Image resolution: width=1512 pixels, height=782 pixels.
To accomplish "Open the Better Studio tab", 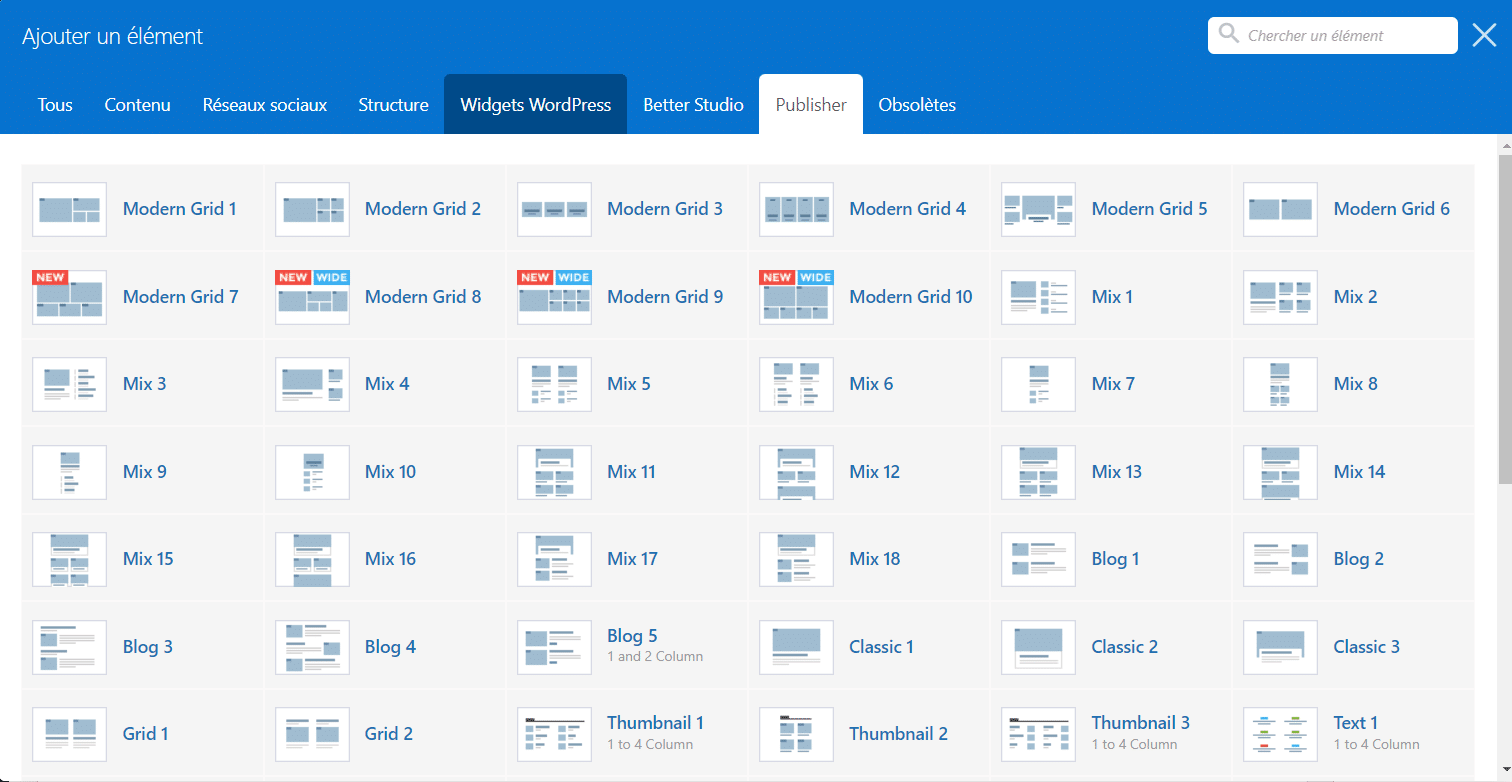I will pos(693,105).
